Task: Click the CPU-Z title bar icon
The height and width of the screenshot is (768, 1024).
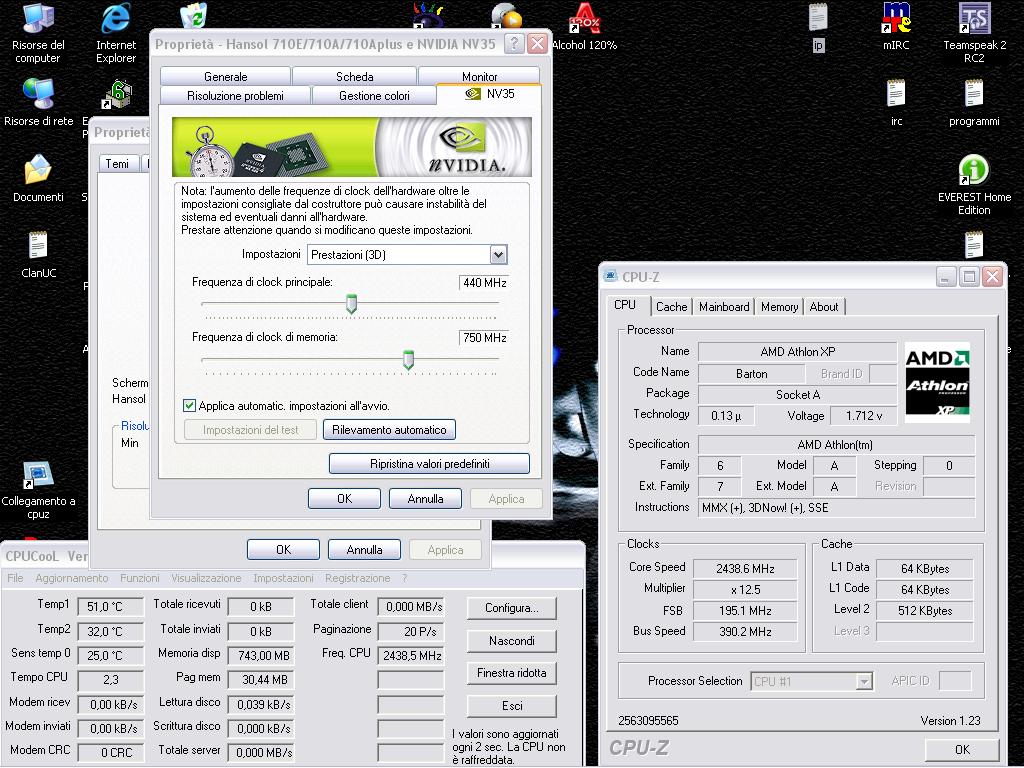Action: pos(611,276)
